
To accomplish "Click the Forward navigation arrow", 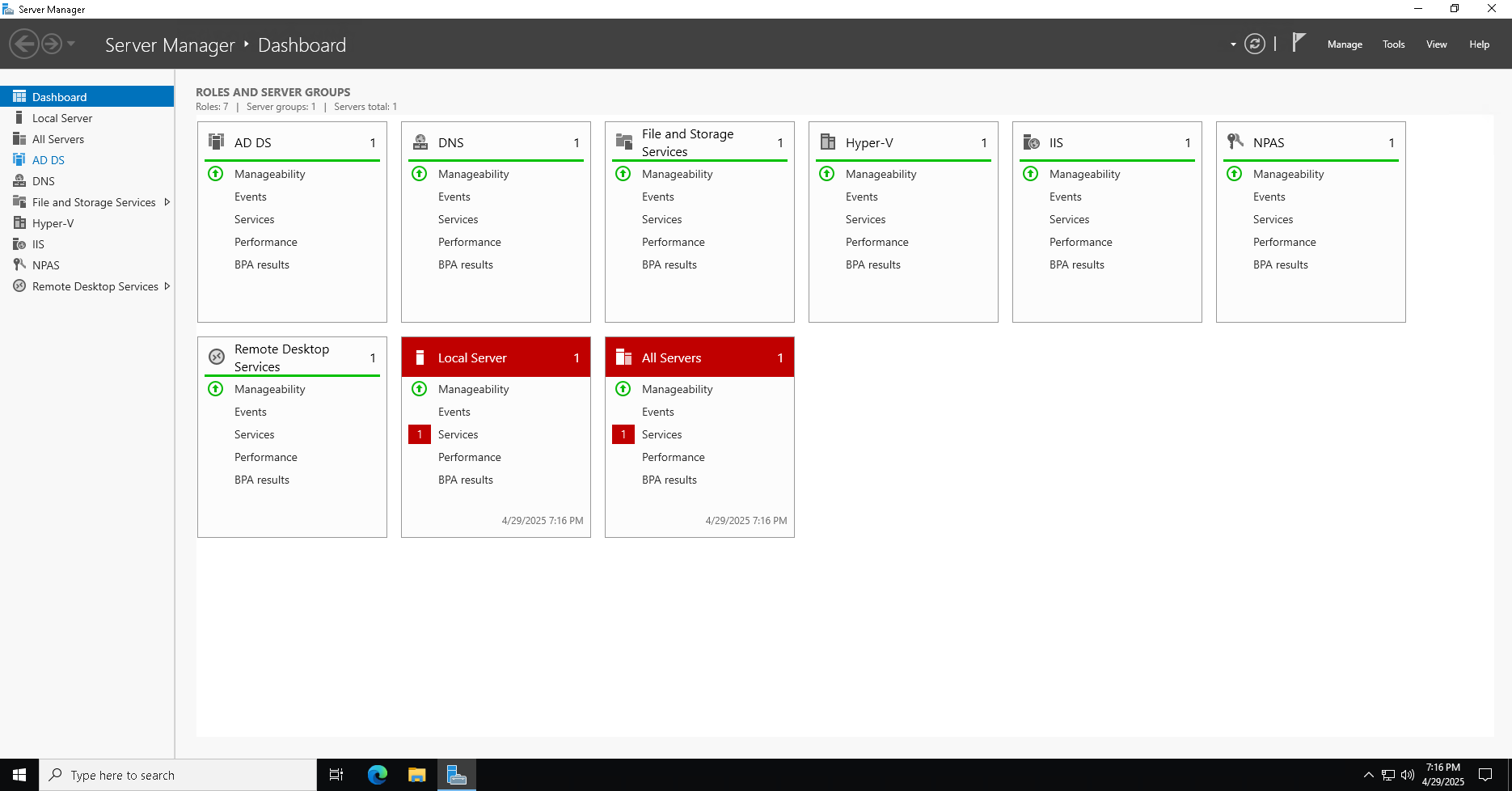I will 52,44.
